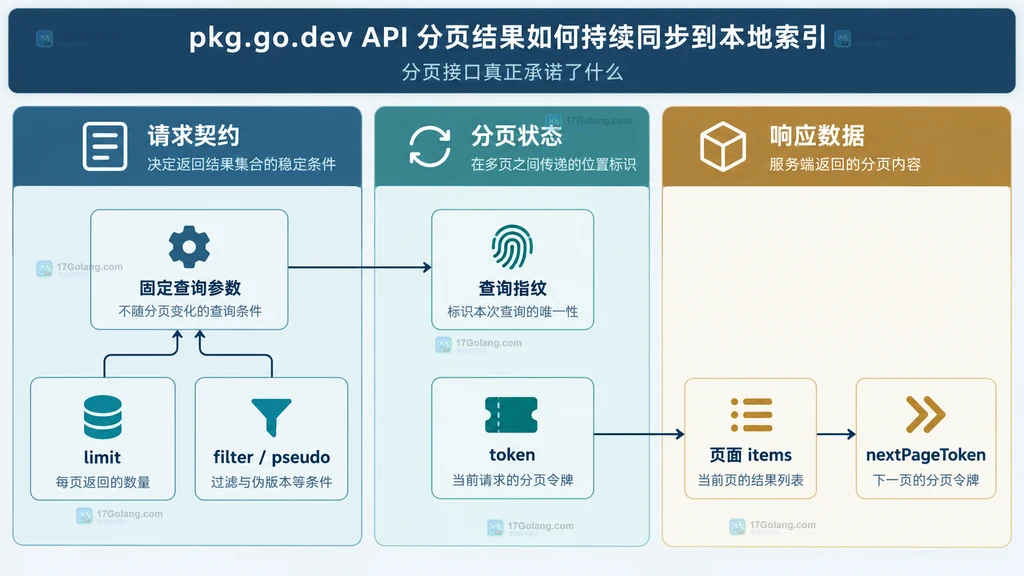Click the 页面 items label
This screenshot has height=576, width=1024.
750,455
